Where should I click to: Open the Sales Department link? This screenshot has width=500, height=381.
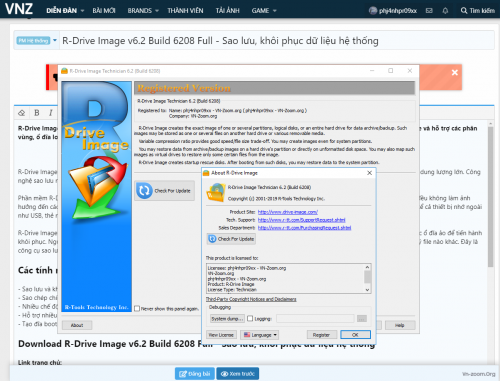coord(304,228)
